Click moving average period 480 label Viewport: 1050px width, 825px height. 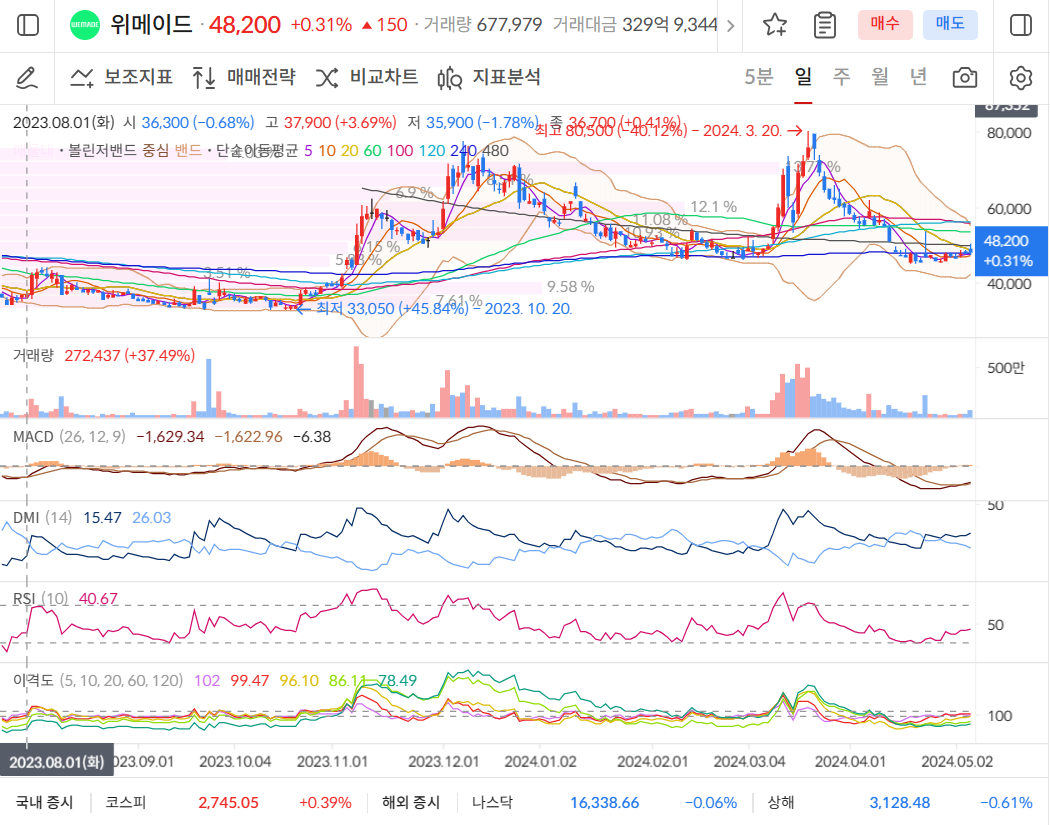496,151
